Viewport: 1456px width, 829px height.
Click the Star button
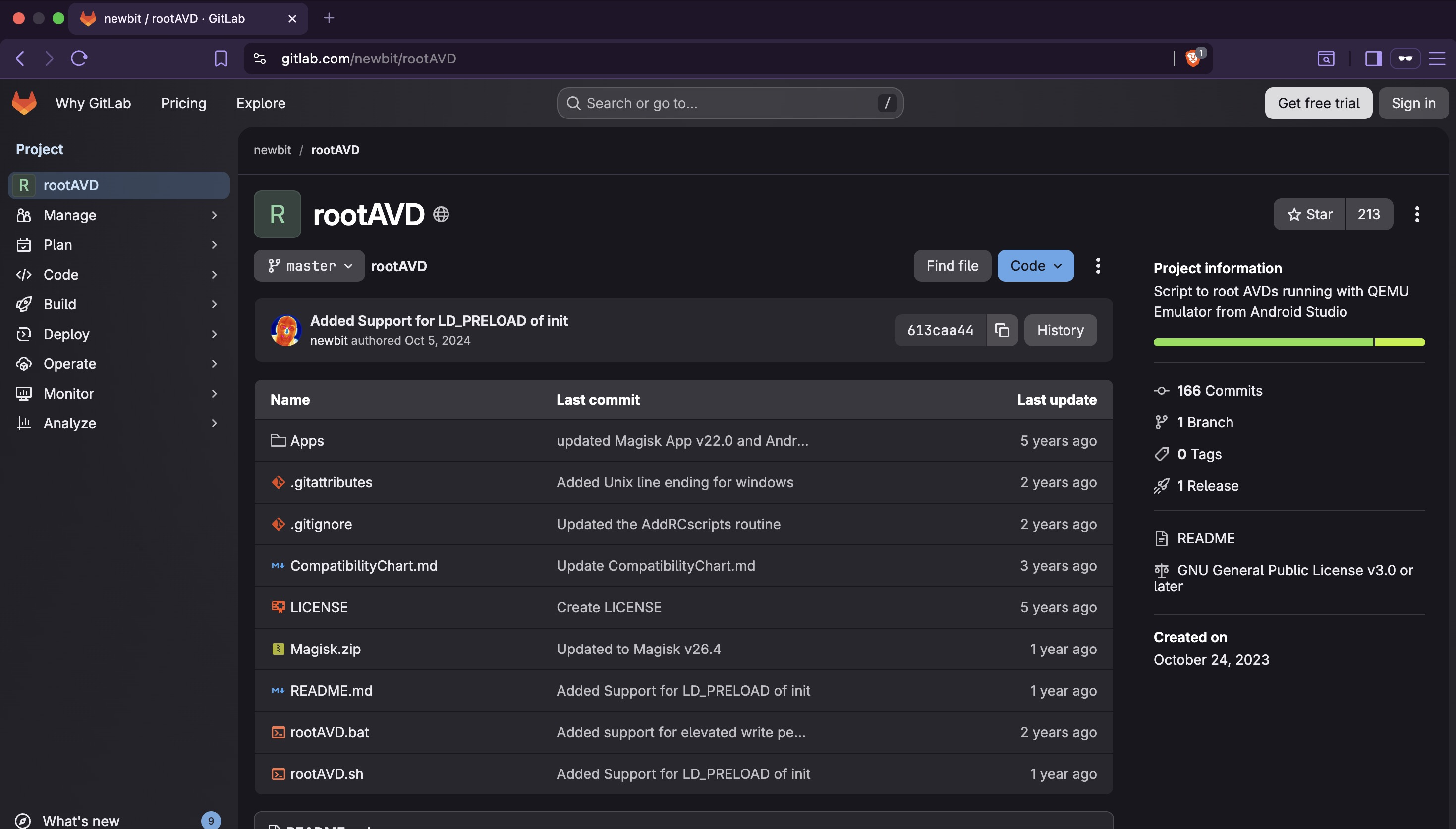point(1309,214)
